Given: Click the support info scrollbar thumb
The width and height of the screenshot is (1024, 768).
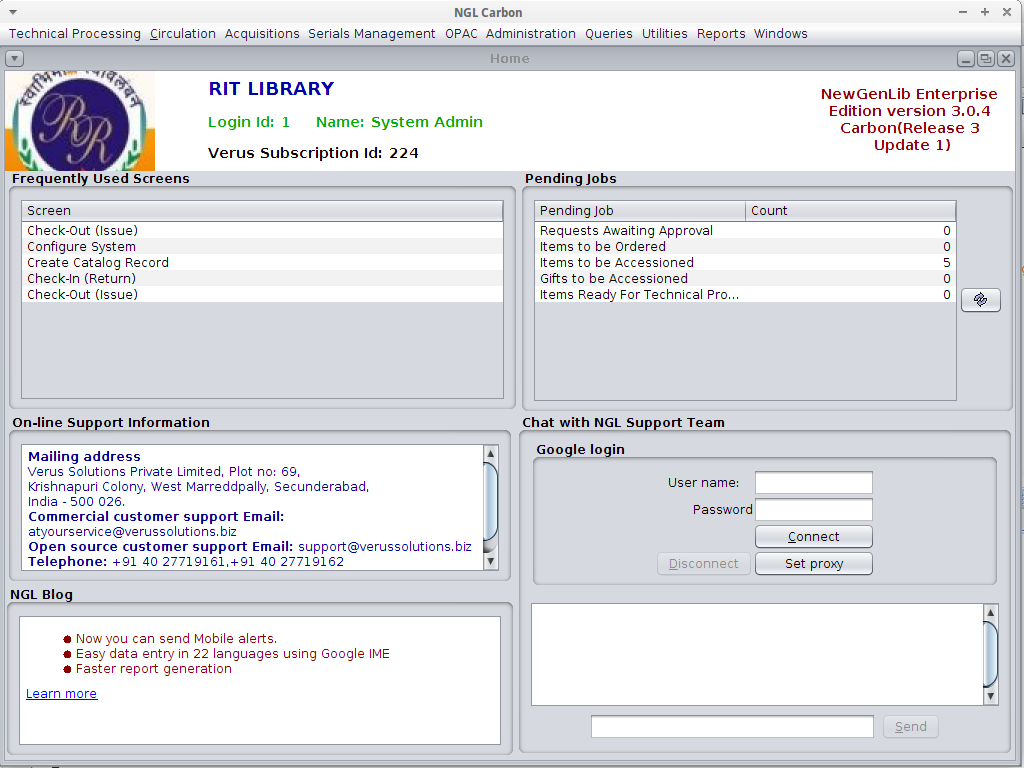Looking at the screenshot, I should (x=490, y=502).
